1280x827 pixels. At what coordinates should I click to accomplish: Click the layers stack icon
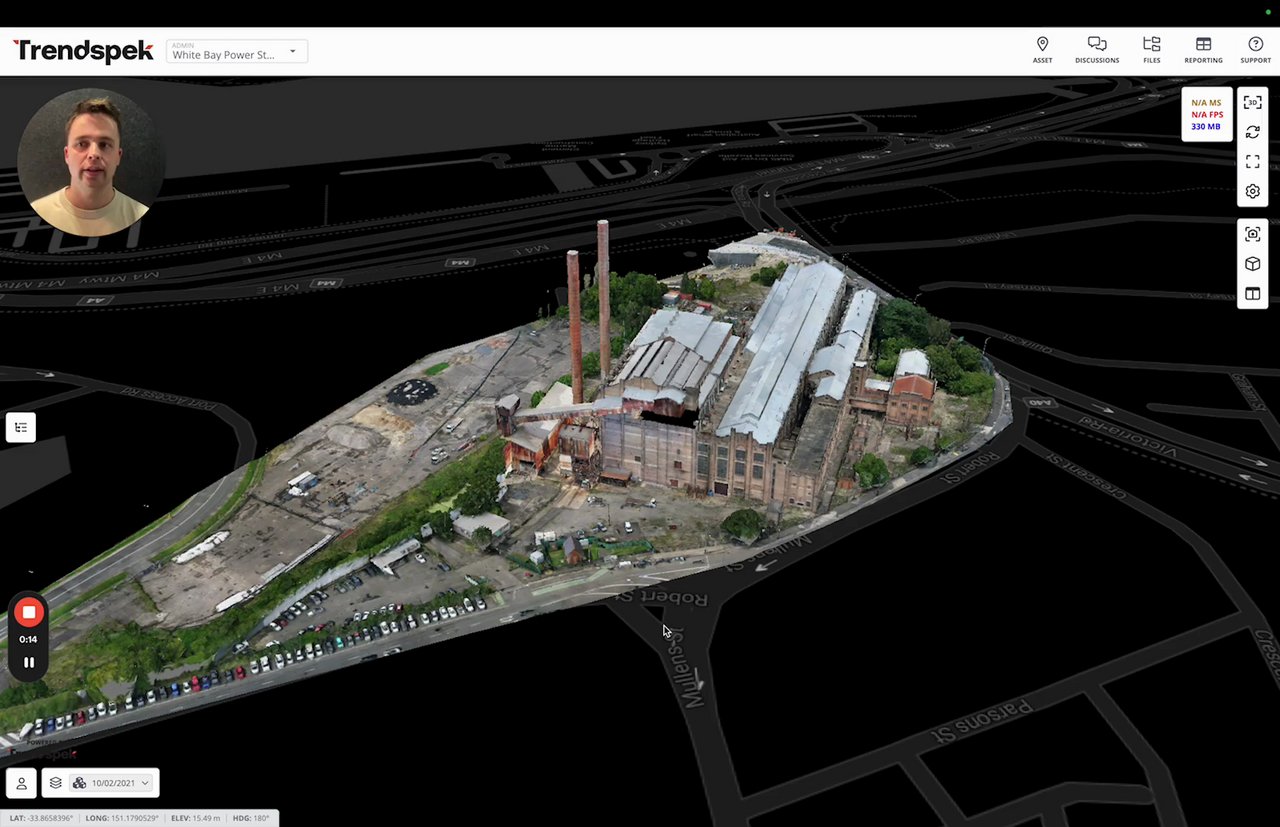coord(56,783)
